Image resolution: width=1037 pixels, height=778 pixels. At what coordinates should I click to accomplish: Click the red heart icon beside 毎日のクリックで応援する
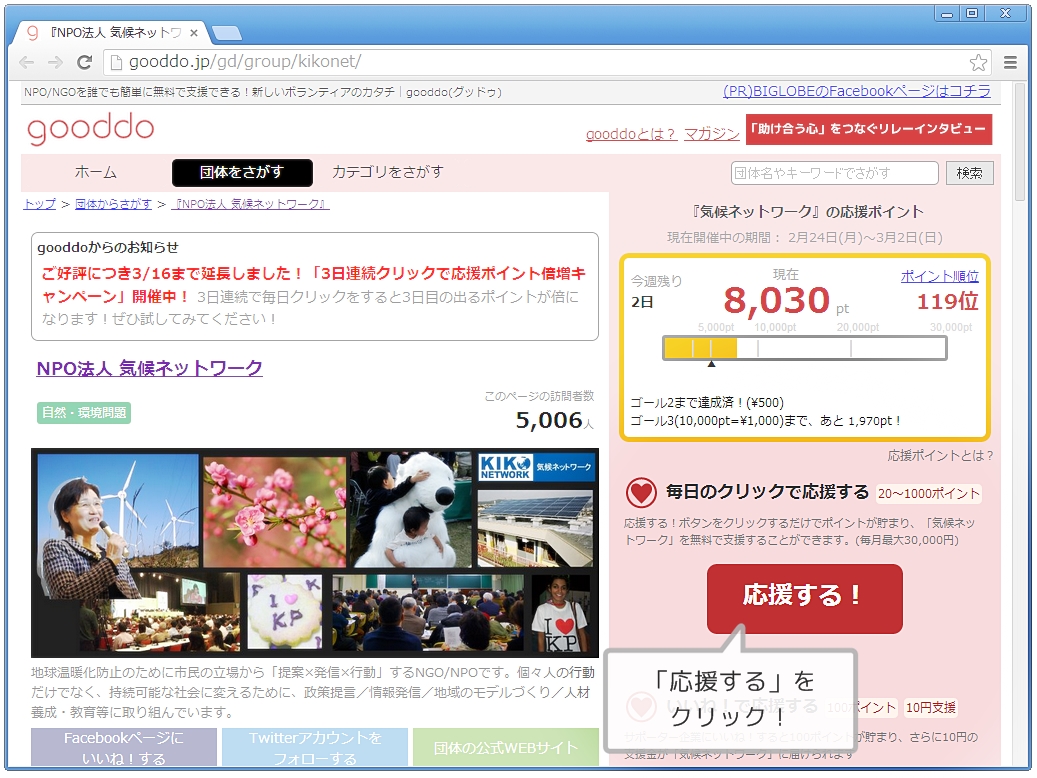641,493
